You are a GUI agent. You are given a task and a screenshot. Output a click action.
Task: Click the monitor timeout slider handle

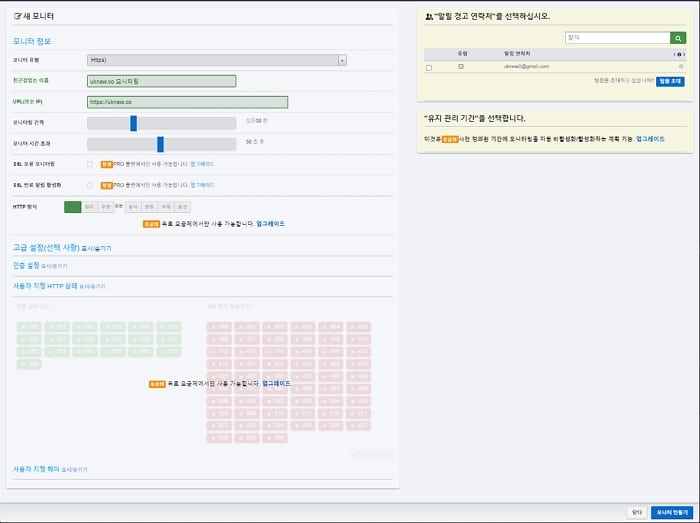tap(160, 144)
